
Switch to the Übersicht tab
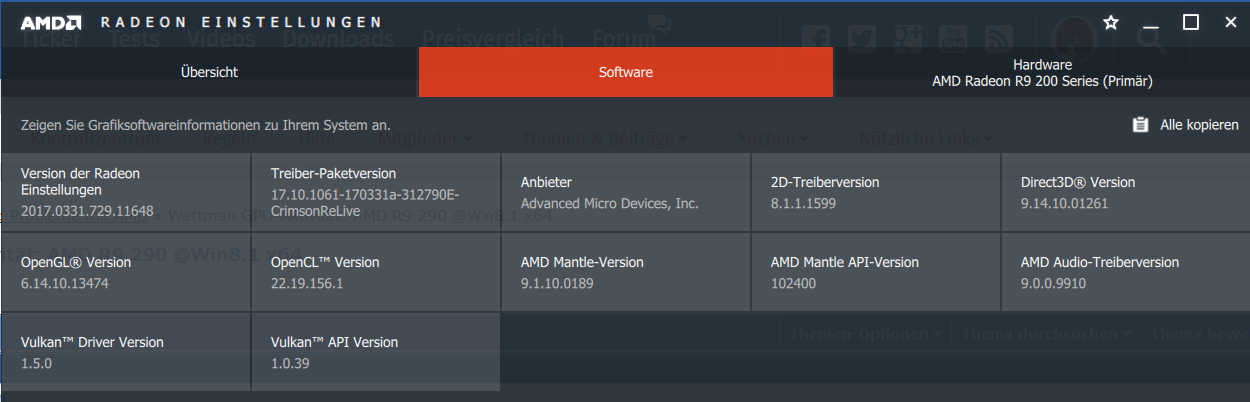pyautogui.click(x=209, y=73)
